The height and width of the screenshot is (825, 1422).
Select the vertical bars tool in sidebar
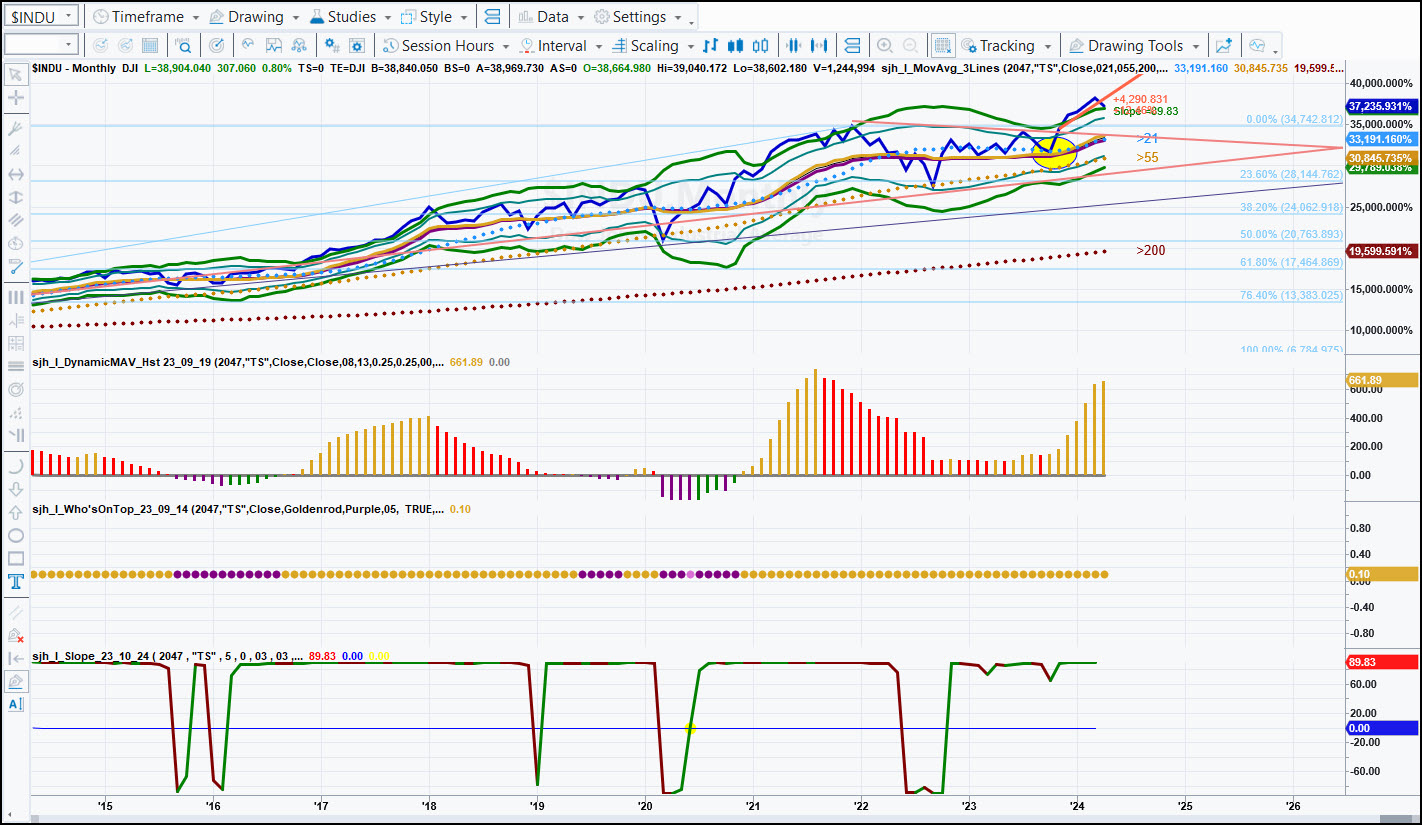click(16, 297)
